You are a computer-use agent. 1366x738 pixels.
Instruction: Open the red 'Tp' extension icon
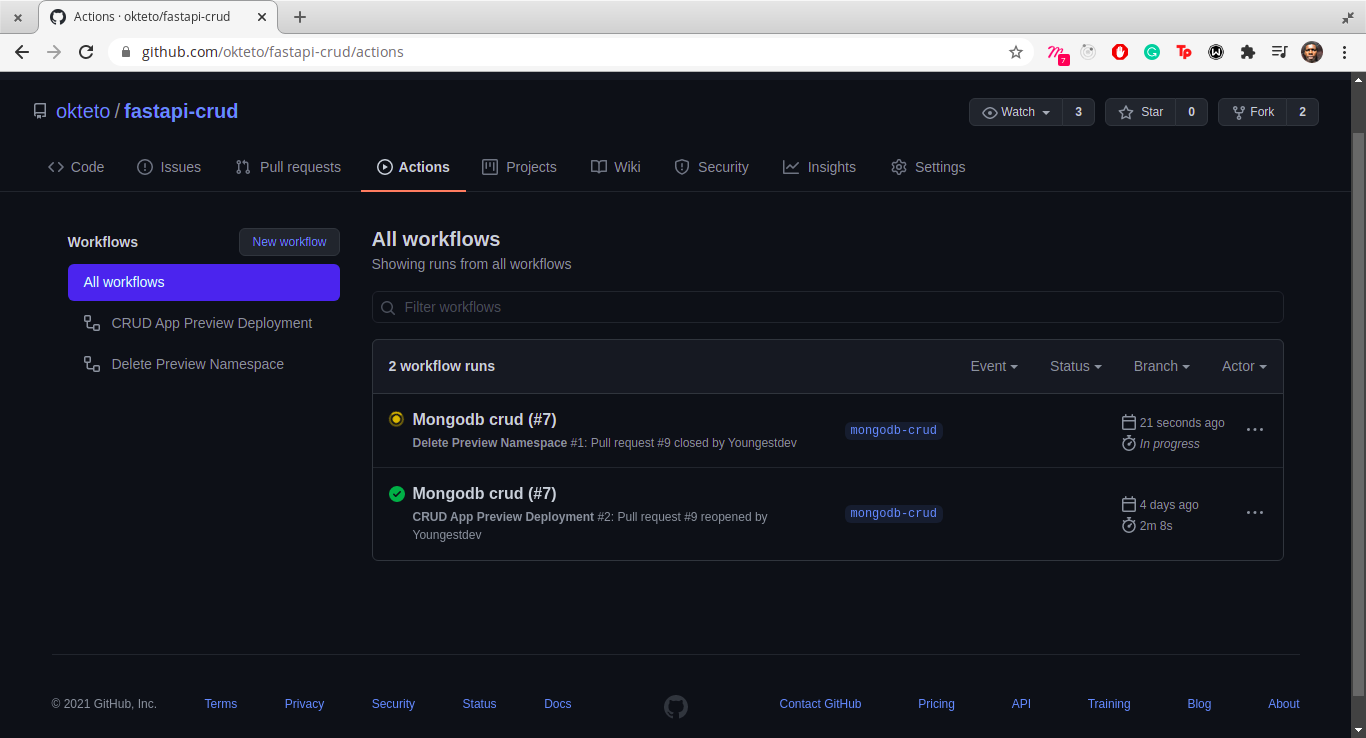(1184, 52)
